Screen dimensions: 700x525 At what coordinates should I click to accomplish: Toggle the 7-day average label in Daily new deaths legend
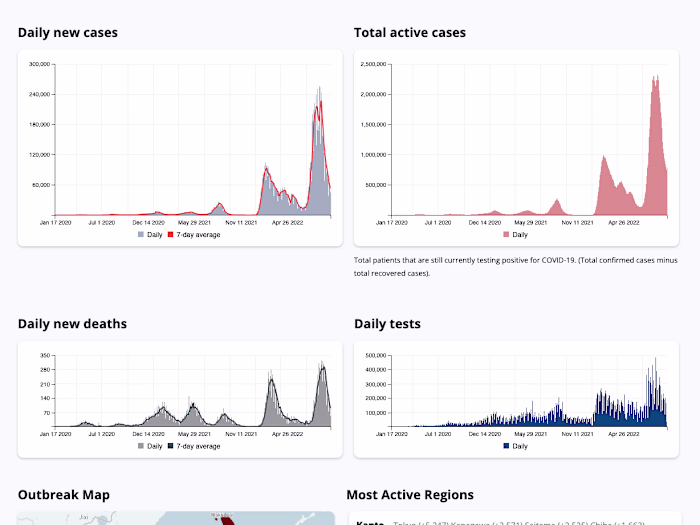coord(198,446)
